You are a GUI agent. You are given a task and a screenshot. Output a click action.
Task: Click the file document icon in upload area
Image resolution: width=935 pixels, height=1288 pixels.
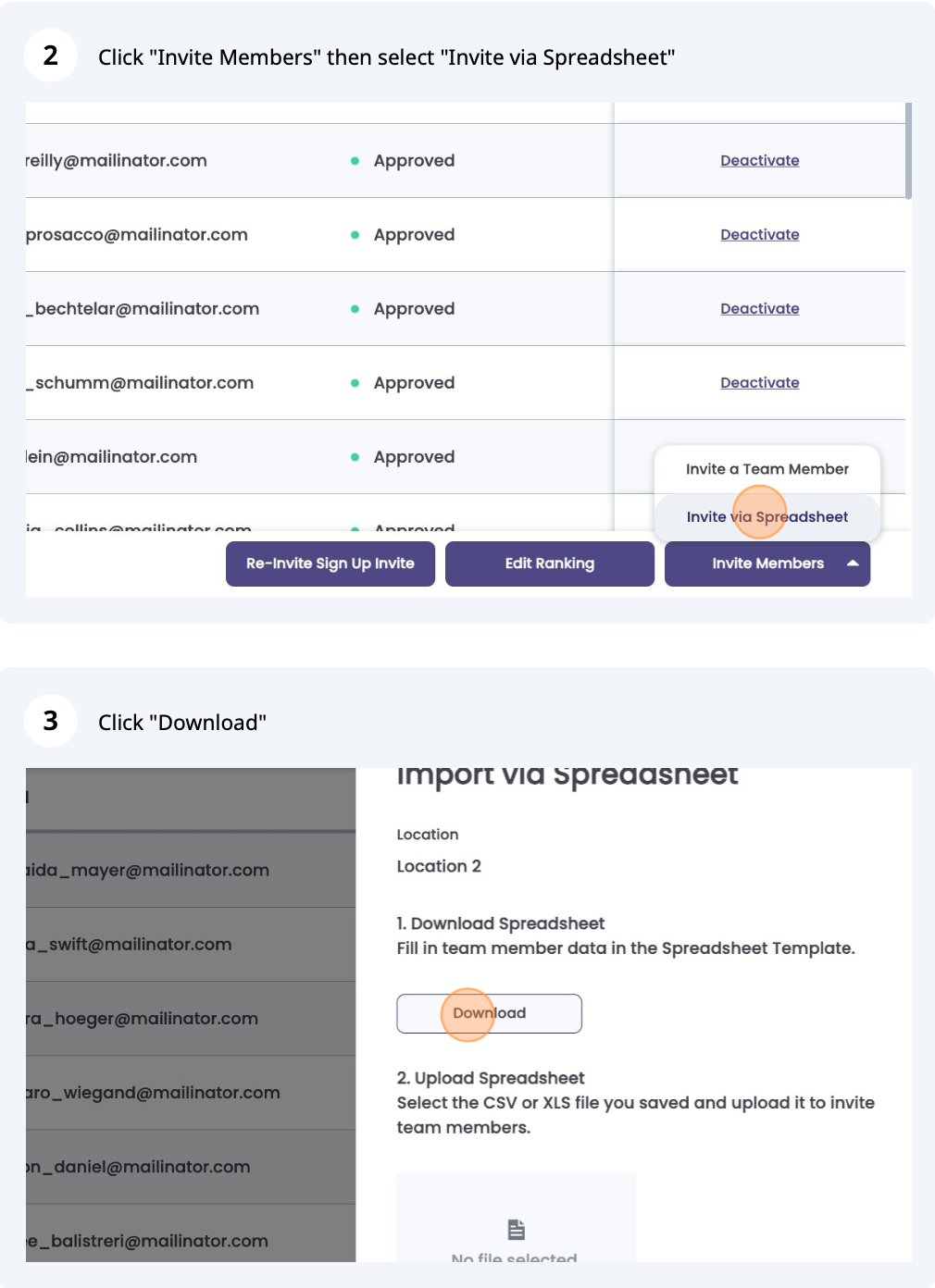tap(516, 1229)
